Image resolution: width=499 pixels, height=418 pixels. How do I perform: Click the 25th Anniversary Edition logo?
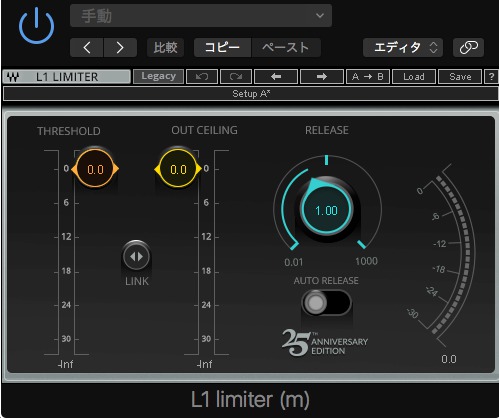pyautogui.click(x=325, y=343)
